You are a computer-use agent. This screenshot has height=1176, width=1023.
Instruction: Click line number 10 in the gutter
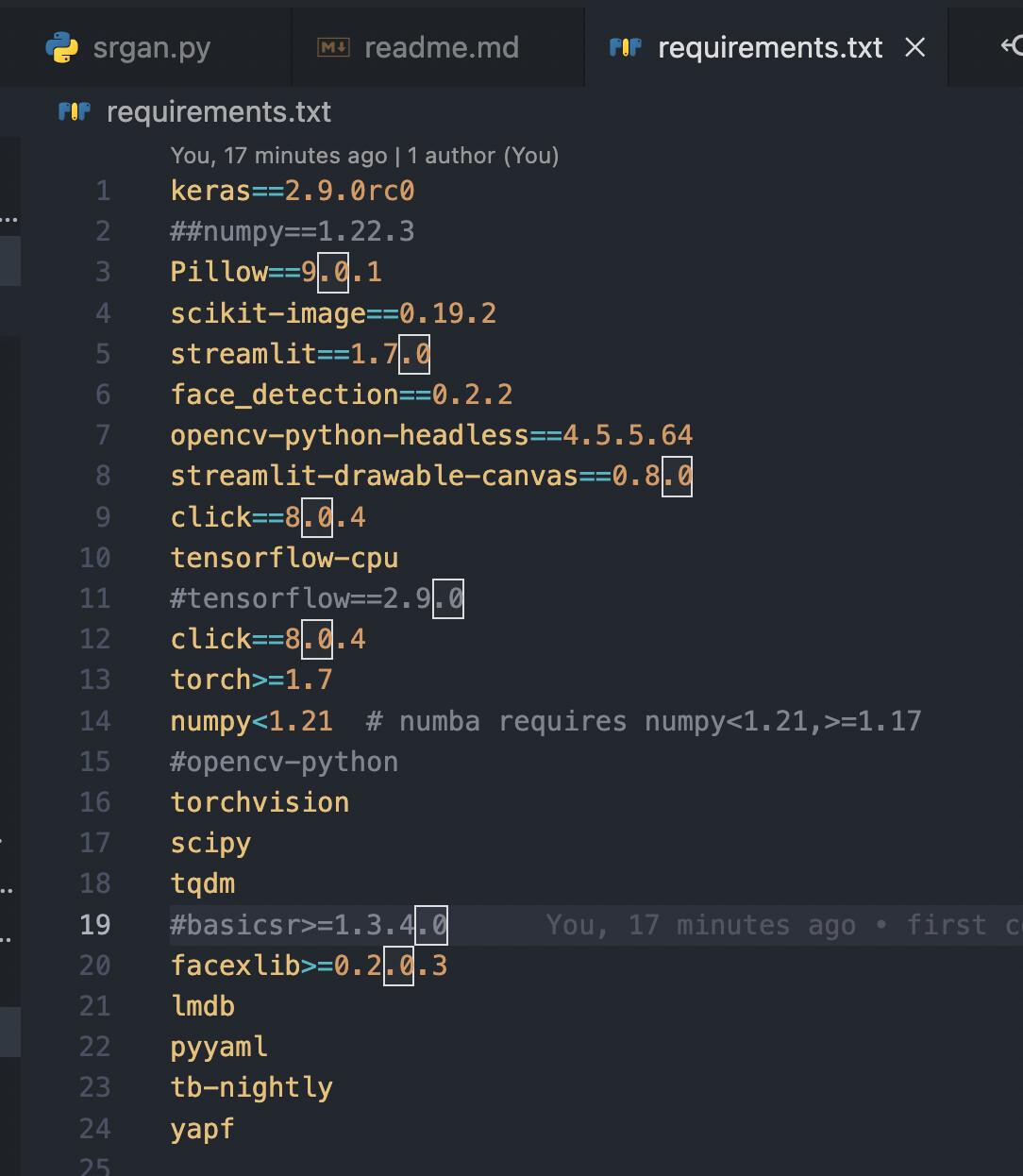click(95, 558)
